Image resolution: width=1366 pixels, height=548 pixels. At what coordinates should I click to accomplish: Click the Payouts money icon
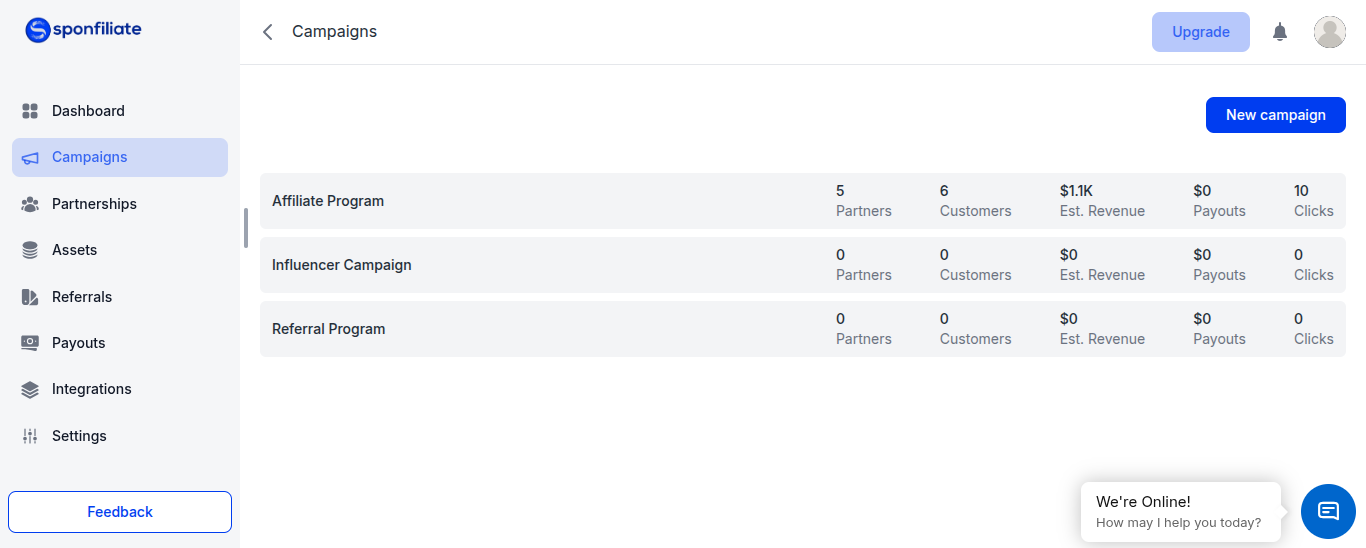[30, 343]
